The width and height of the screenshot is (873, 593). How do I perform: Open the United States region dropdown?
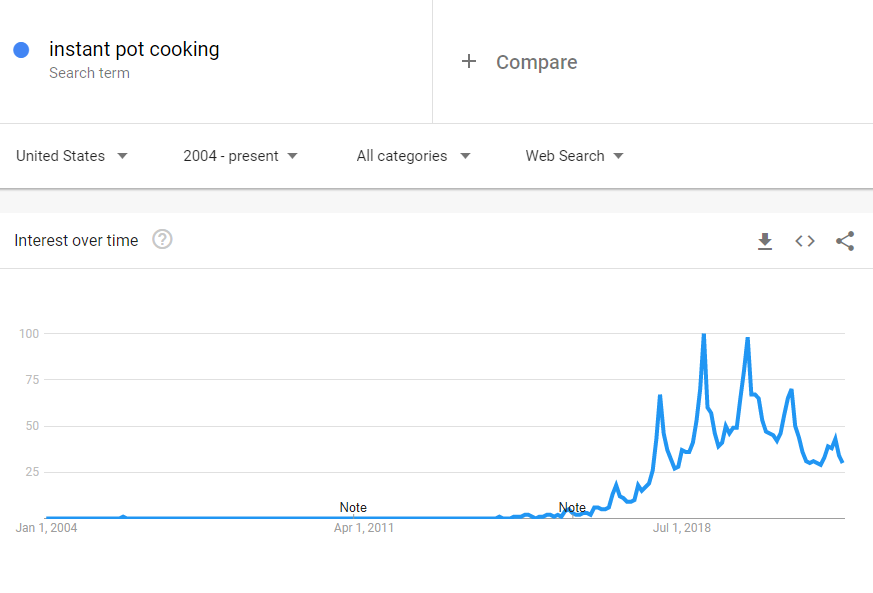[x=72, y=156]
